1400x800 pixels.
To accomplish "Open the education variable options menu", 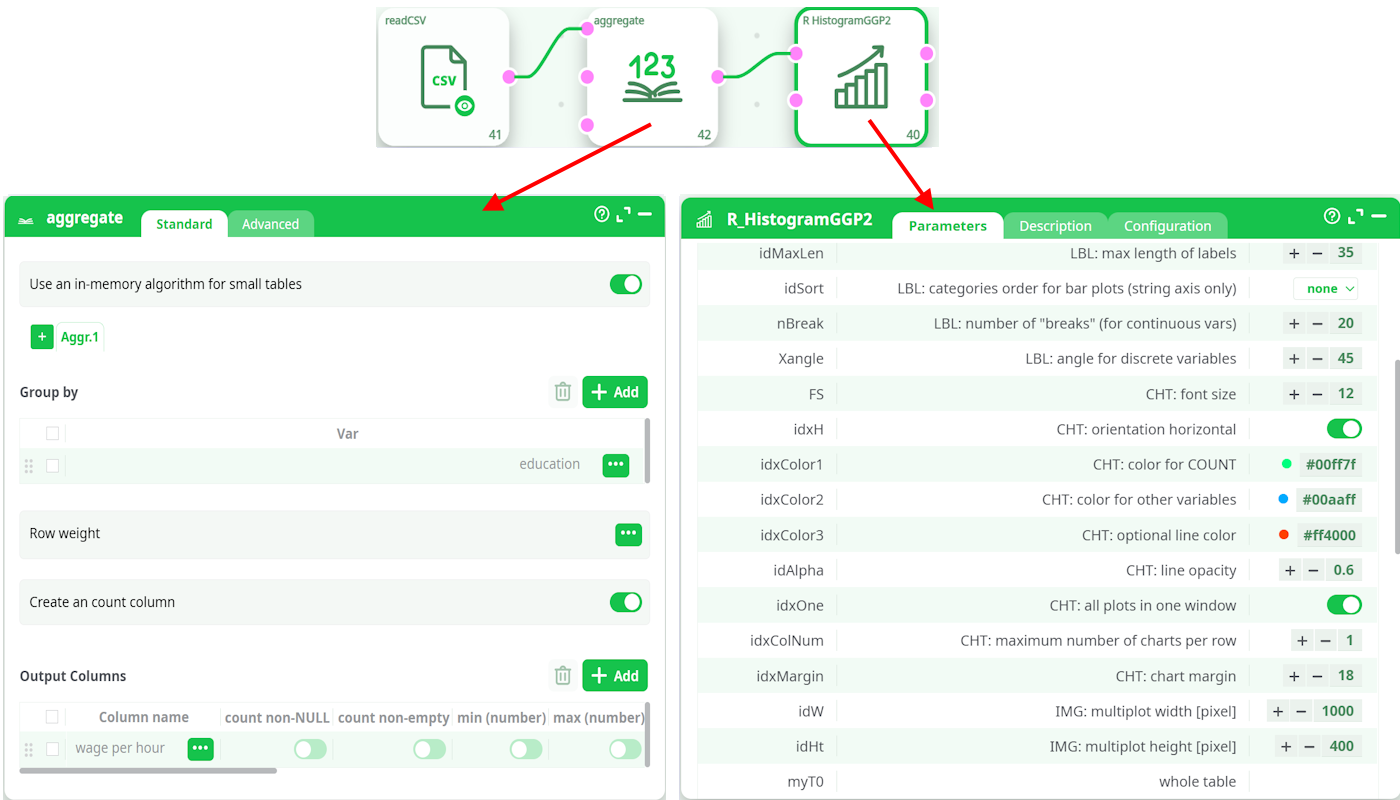I will [x=615, y=465].
